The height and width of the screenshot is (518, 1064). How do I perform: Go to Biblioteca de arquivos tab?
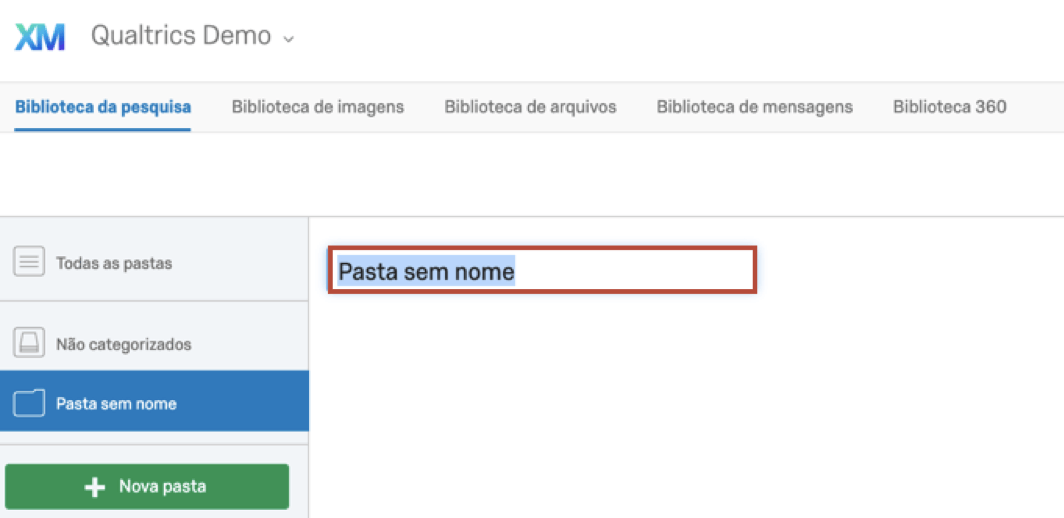coord(530,107)
